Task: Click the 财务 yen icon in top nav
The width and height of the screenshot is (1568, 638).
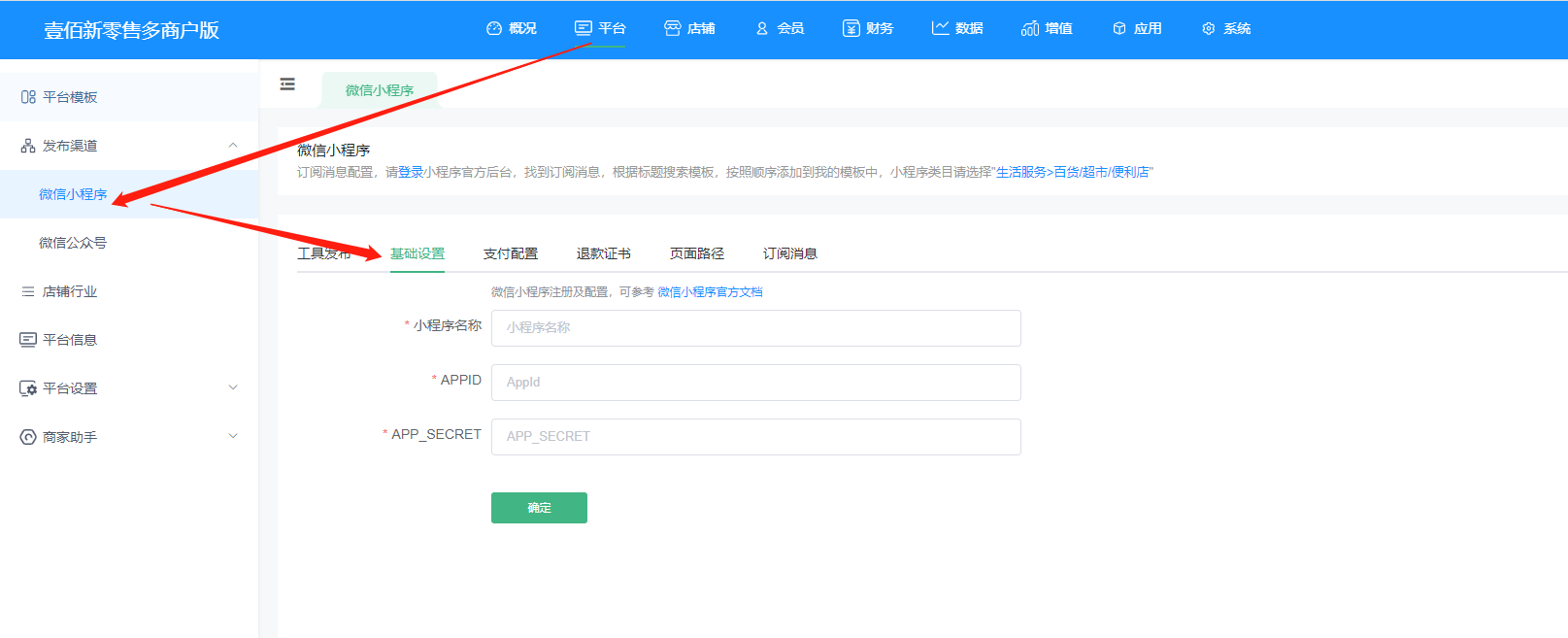Action: (x=851, y=28)
